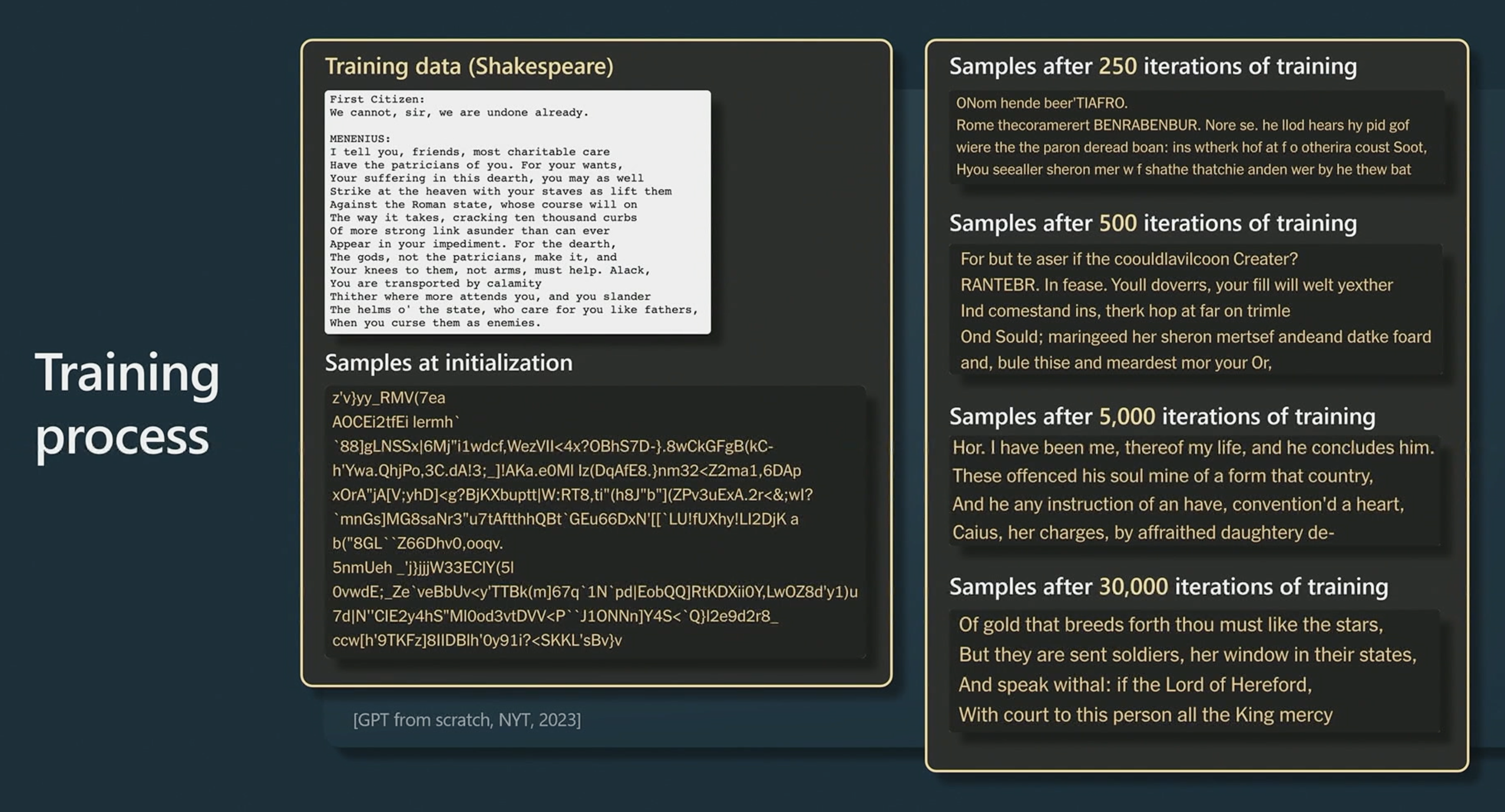
Task: Click line 'And speak withal: if the Lord of Hereford,'
Action: [1135, 685]
